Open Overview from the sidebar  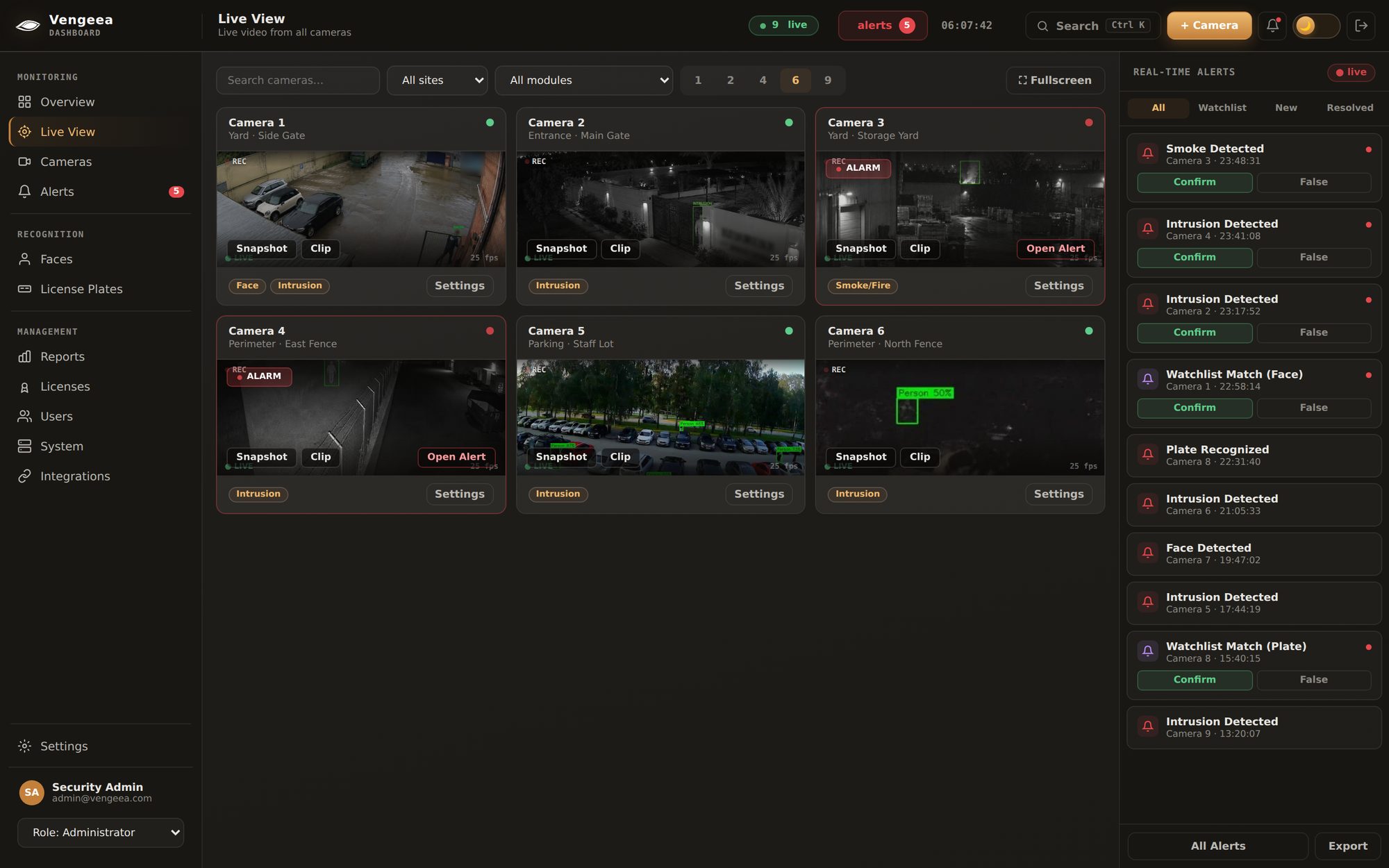[101, 102]
